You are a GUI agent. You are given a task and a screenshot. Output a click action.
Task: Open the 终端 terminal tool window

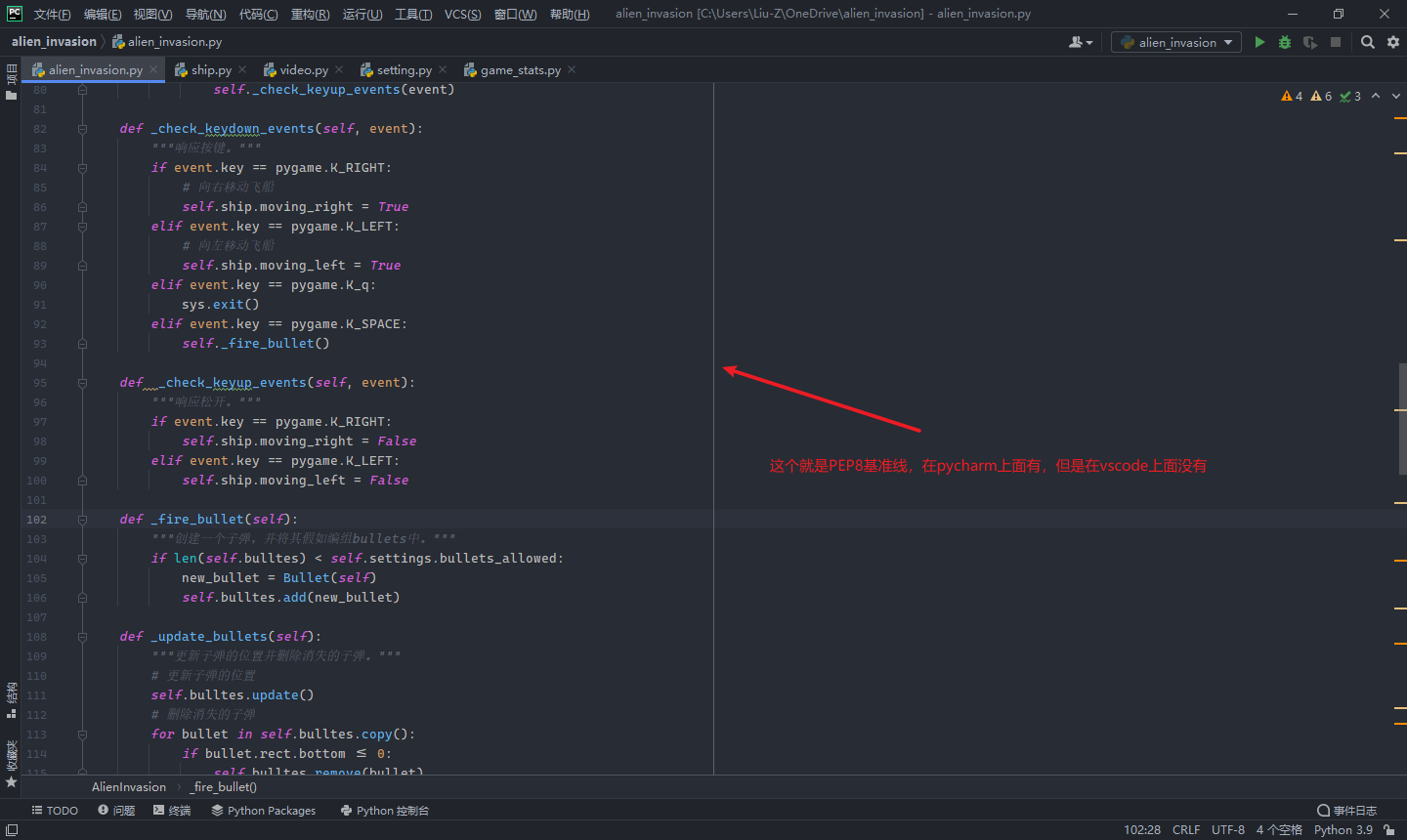[x=172, y=811]
